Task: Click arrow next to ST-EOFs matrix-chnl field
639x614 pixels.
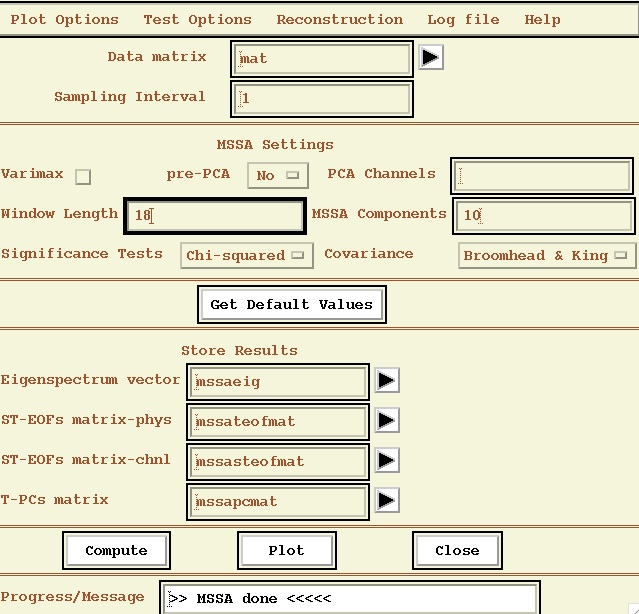Action: (386, 460)
